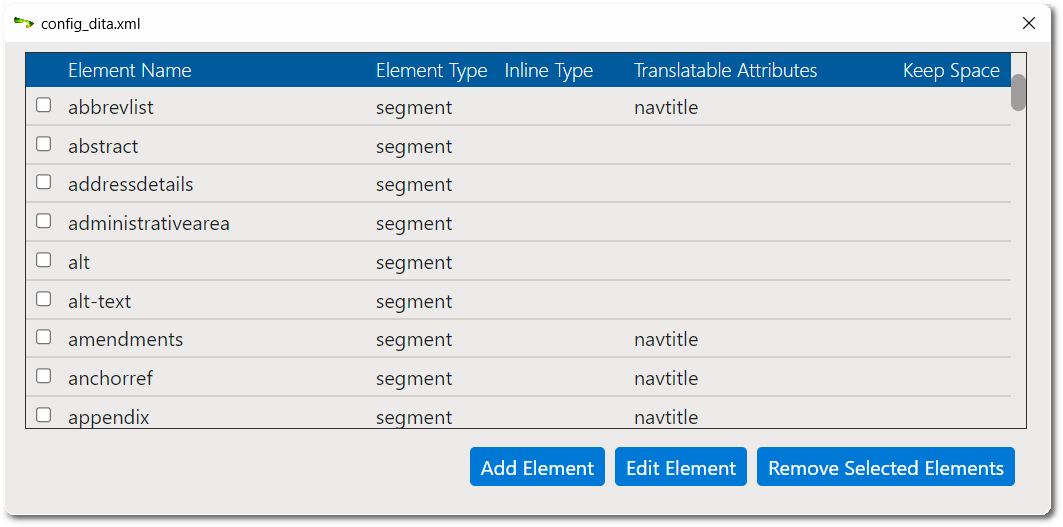Tick the appendix element checkbox
This screenshot has height=527, width=1063.
(43, 414)
